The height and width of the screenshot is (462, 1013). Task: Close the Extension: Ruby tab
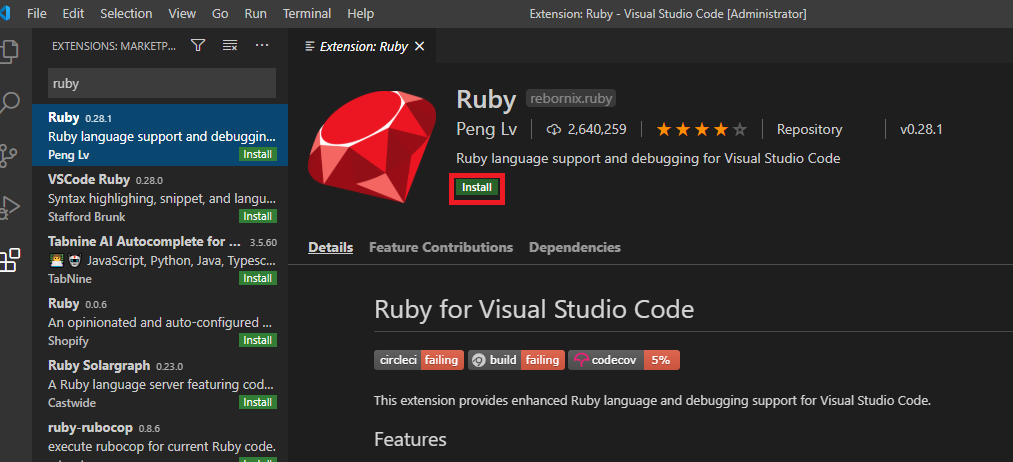pos(419,46)
